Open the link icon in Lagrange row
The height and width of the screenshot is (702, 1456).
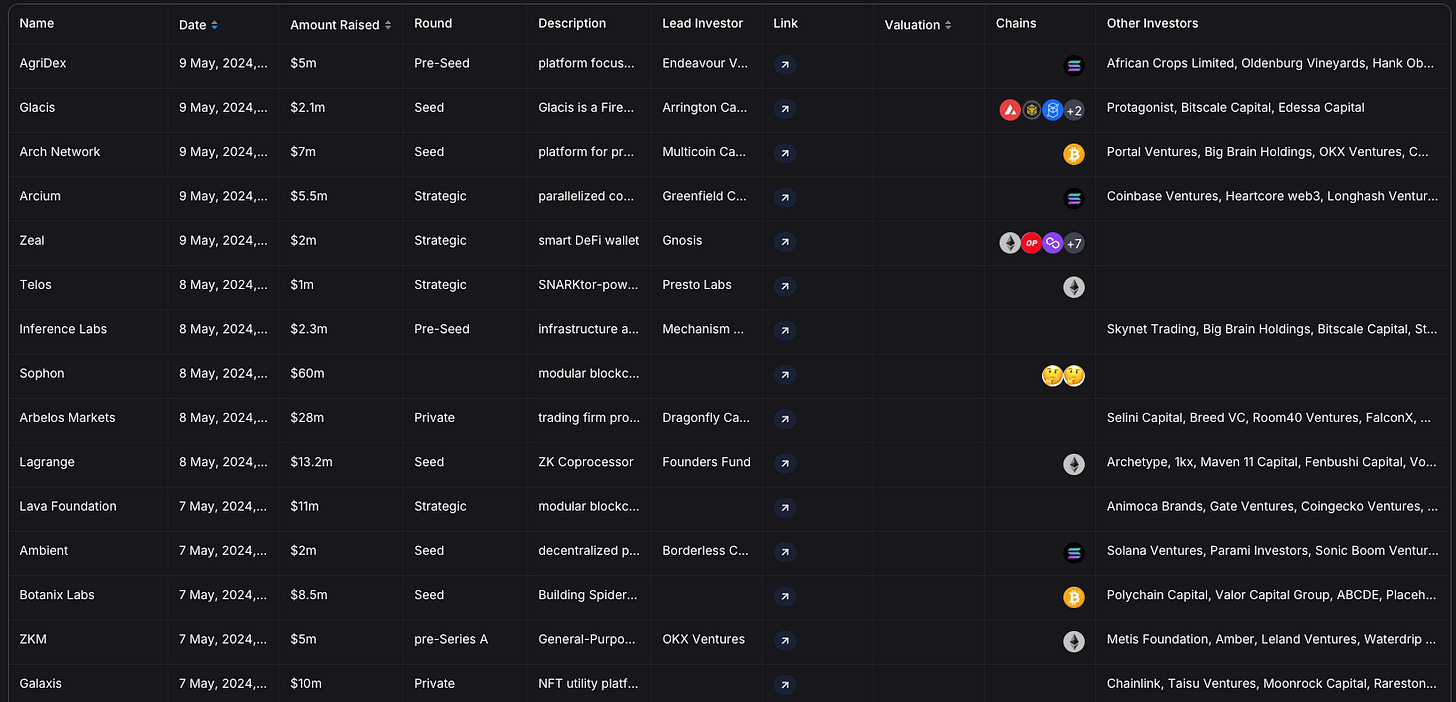[786, 463]
